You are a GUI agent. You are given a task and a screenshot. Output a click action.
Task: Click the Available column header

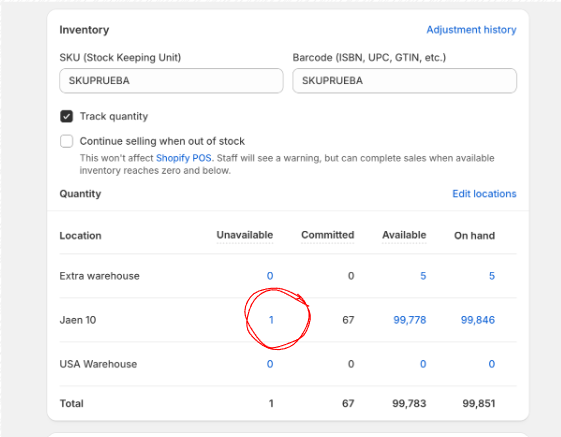pos(404,235)
